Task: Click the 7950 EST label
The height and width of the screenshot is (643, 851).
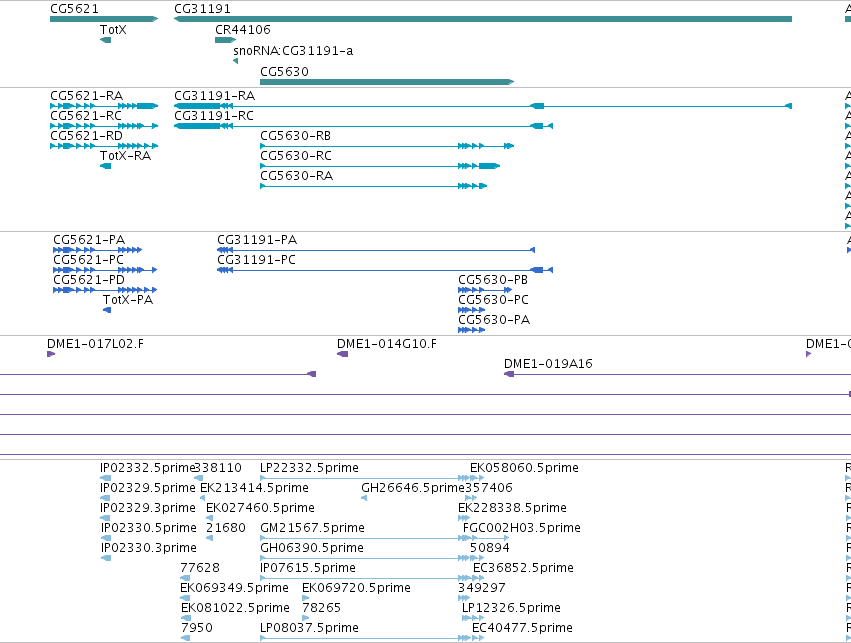Action: 197,629
